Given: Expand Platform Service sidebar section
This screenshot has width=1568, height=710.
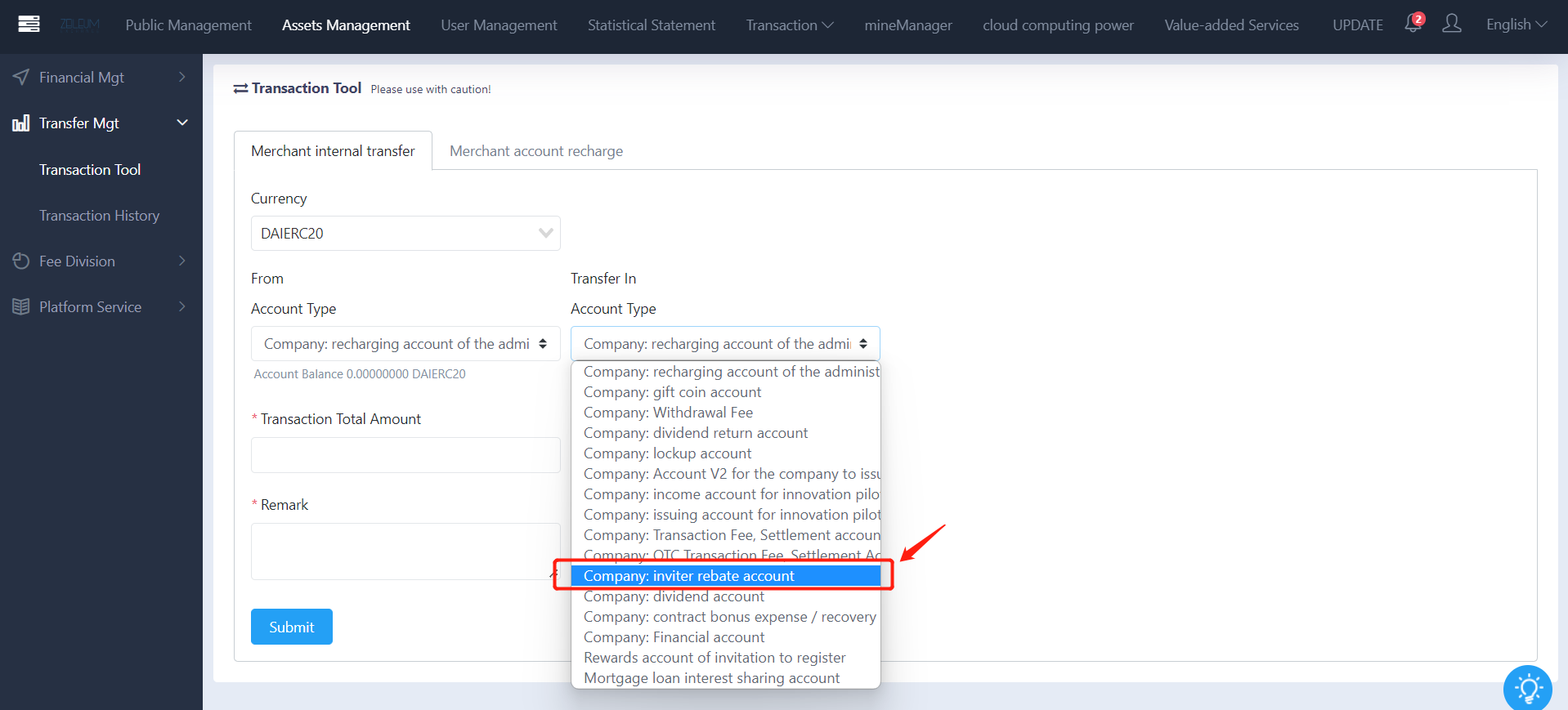Looking at the screenshot, I should [x=101, y=307].
